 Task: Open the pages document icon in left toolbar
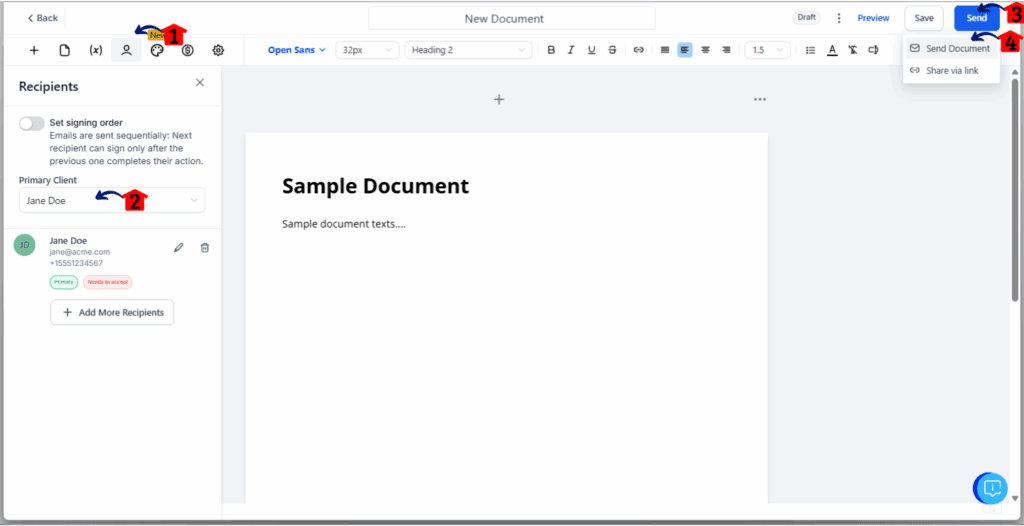click(x=65, y=50)
